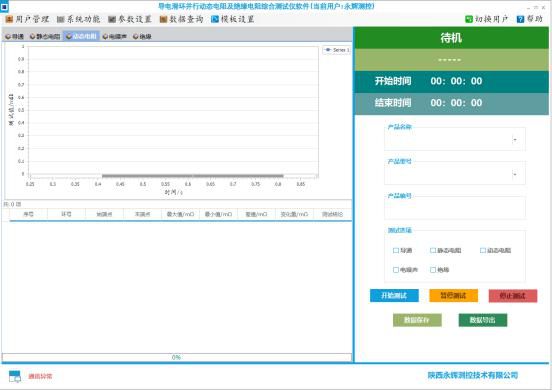
Task: Open 用户管理 user management icon
Action: point(9,19)
